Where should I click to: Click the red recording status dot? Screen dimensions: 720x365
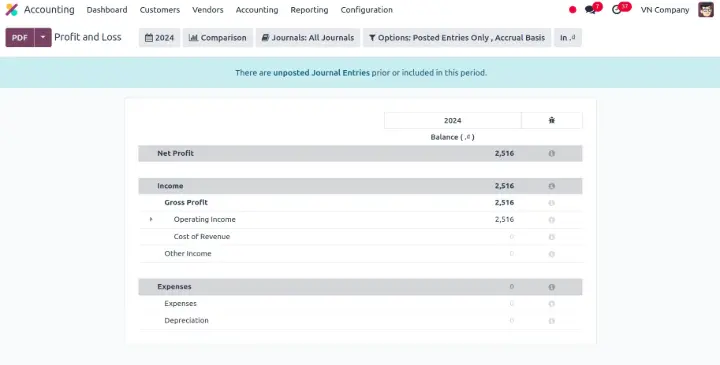[x=572, y=10]
